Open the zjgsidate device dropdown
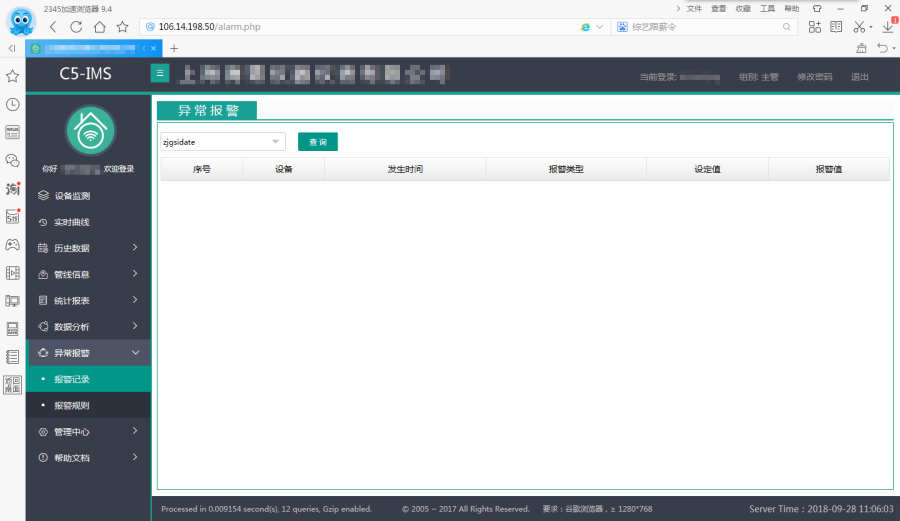This screenshot has height=521, width=900. click(223, 142)
